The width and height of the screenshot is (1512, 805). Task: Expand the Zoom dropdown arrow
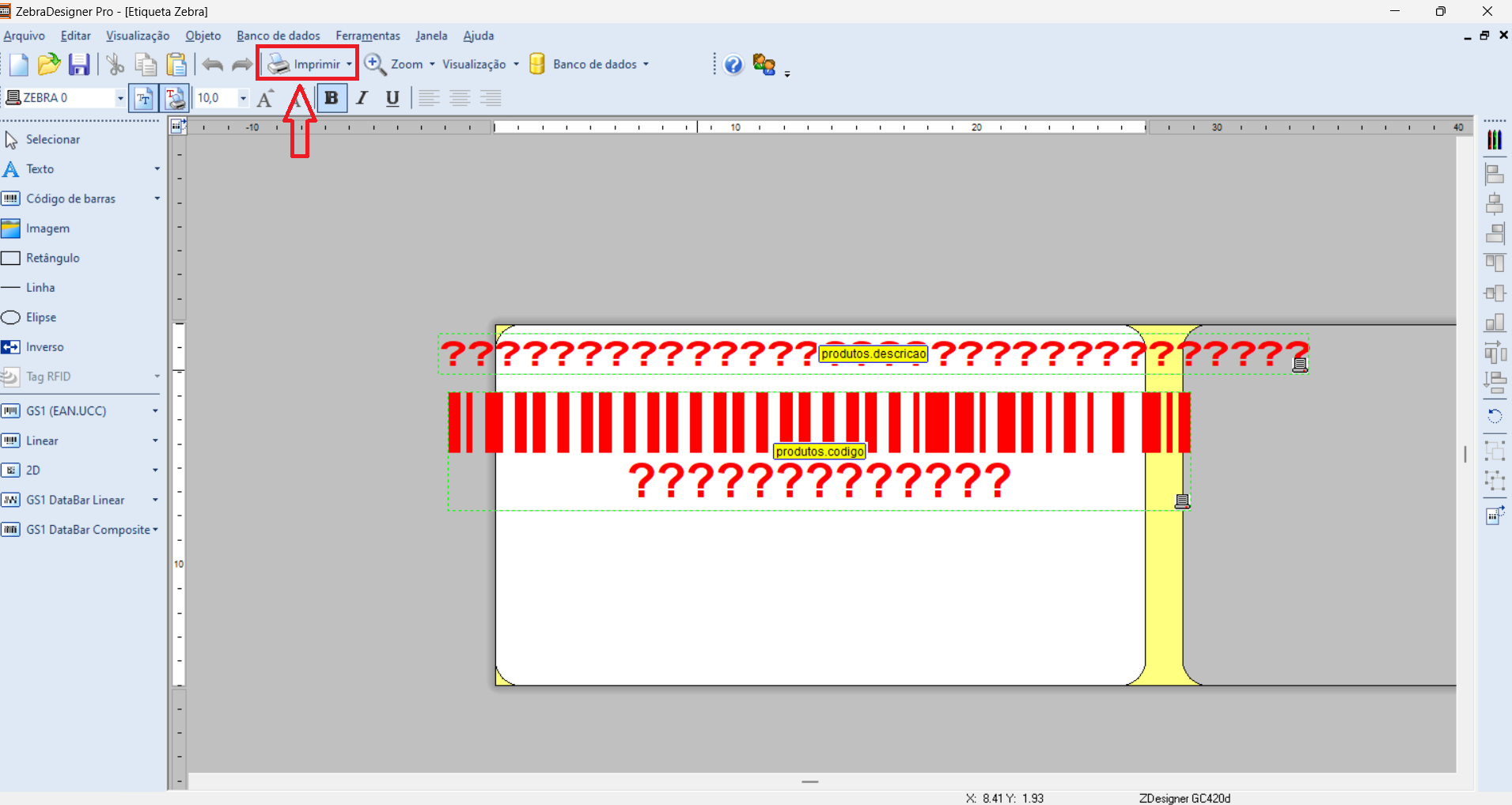(432, 64)
